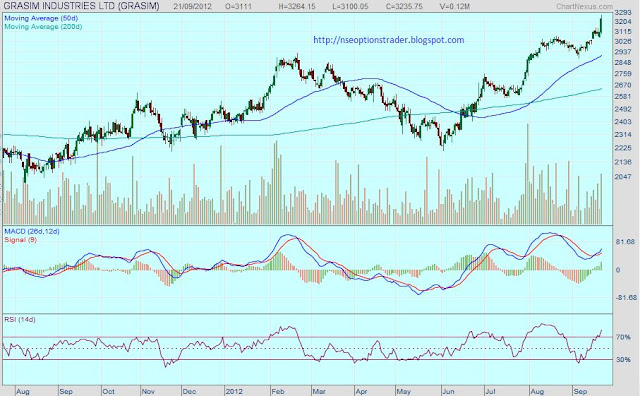Screen dimensions: 640x396
Task: Click the 30% RSI axis label
Action: click(623, 360)
